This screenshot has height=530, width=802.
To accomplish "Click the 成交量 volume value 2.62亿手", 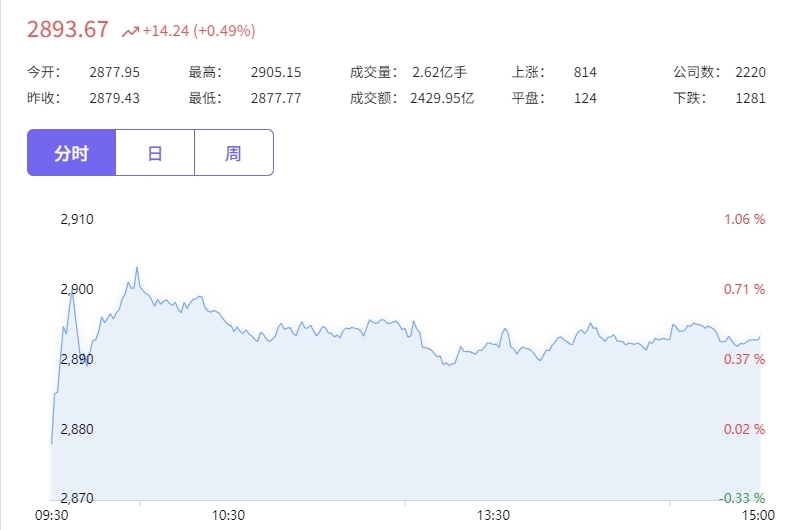I will coord(440,72).
